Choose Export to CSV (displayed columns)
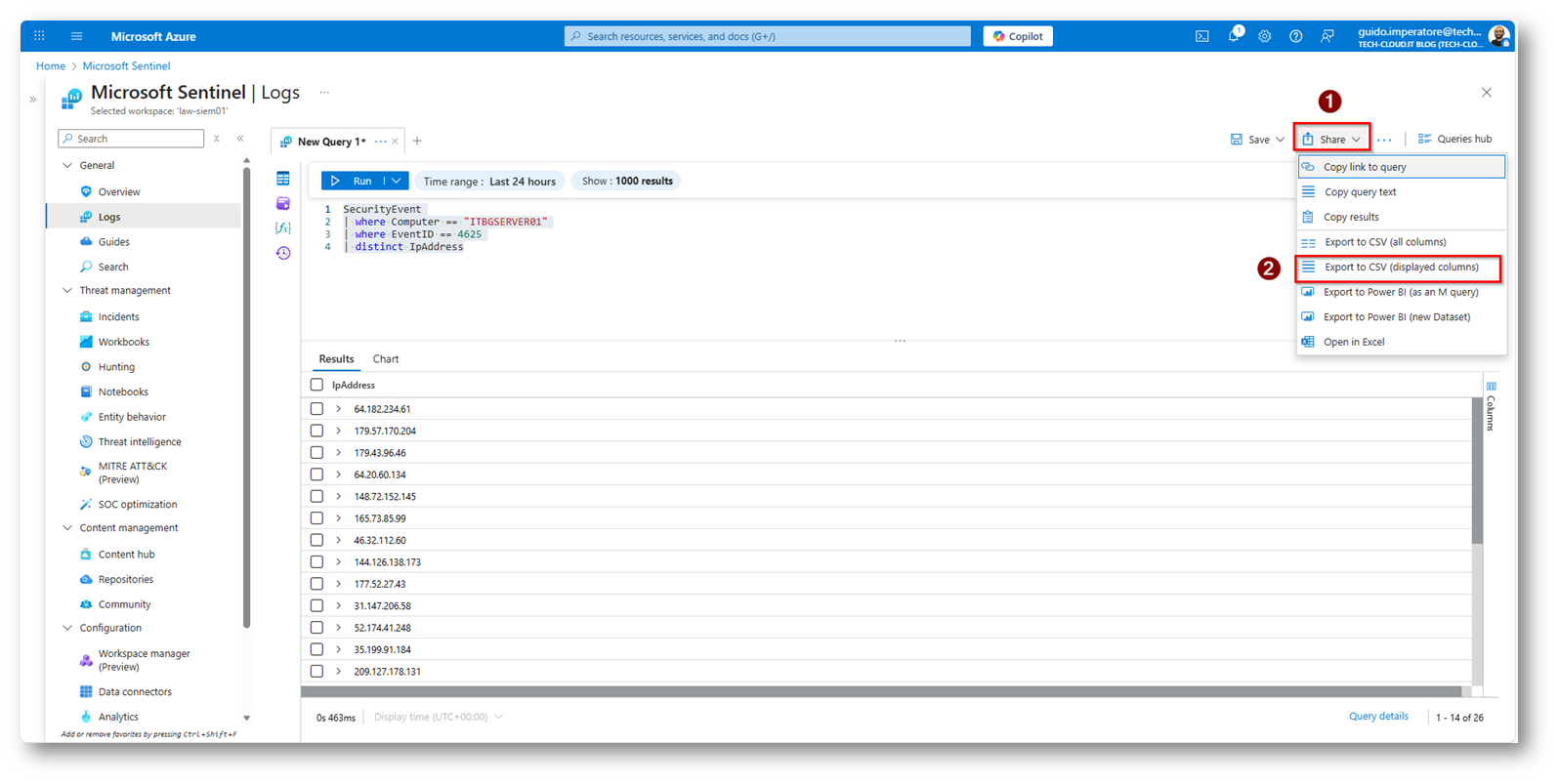1559x784 pixels. (1401, 268)
